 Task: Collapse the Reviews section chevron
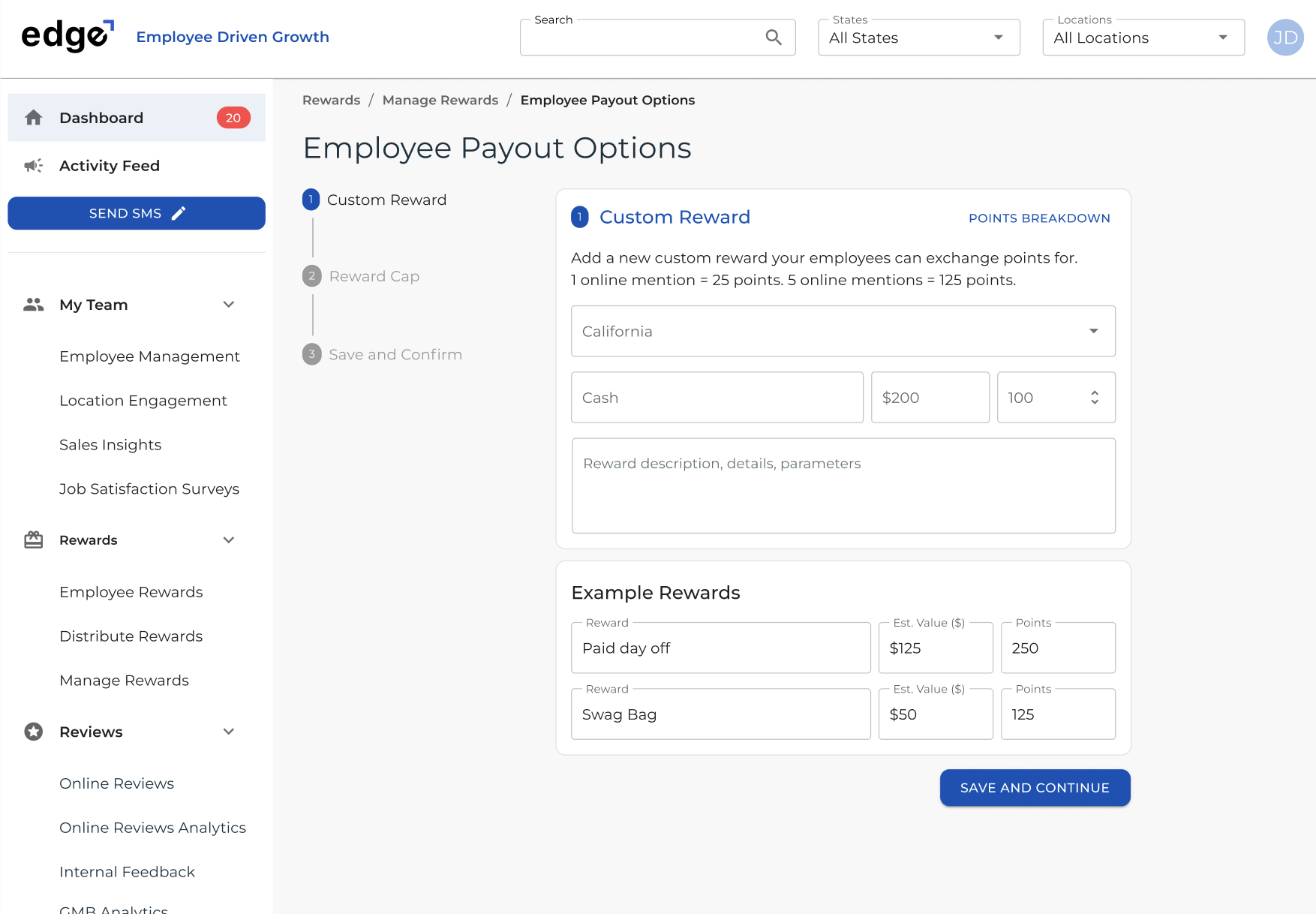pos(229,732)
